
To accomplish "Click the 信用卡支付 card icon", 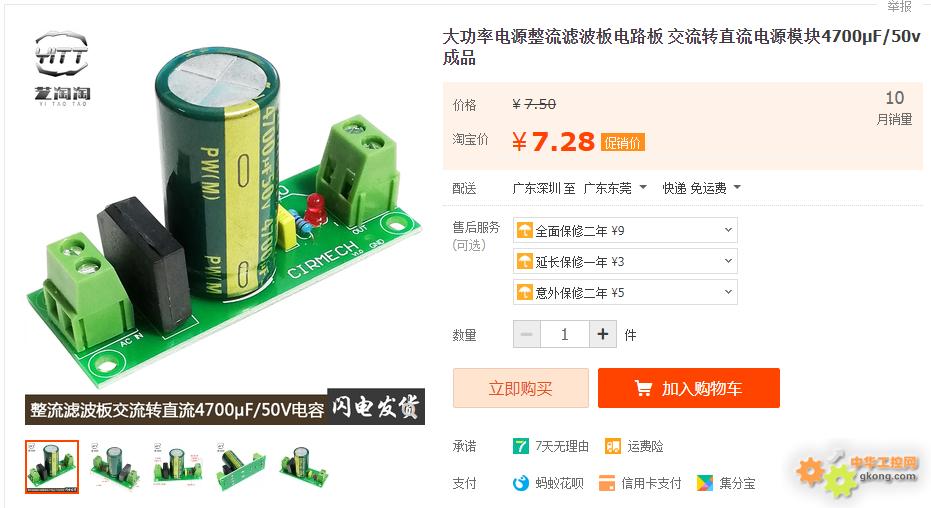I will point(607,483).
